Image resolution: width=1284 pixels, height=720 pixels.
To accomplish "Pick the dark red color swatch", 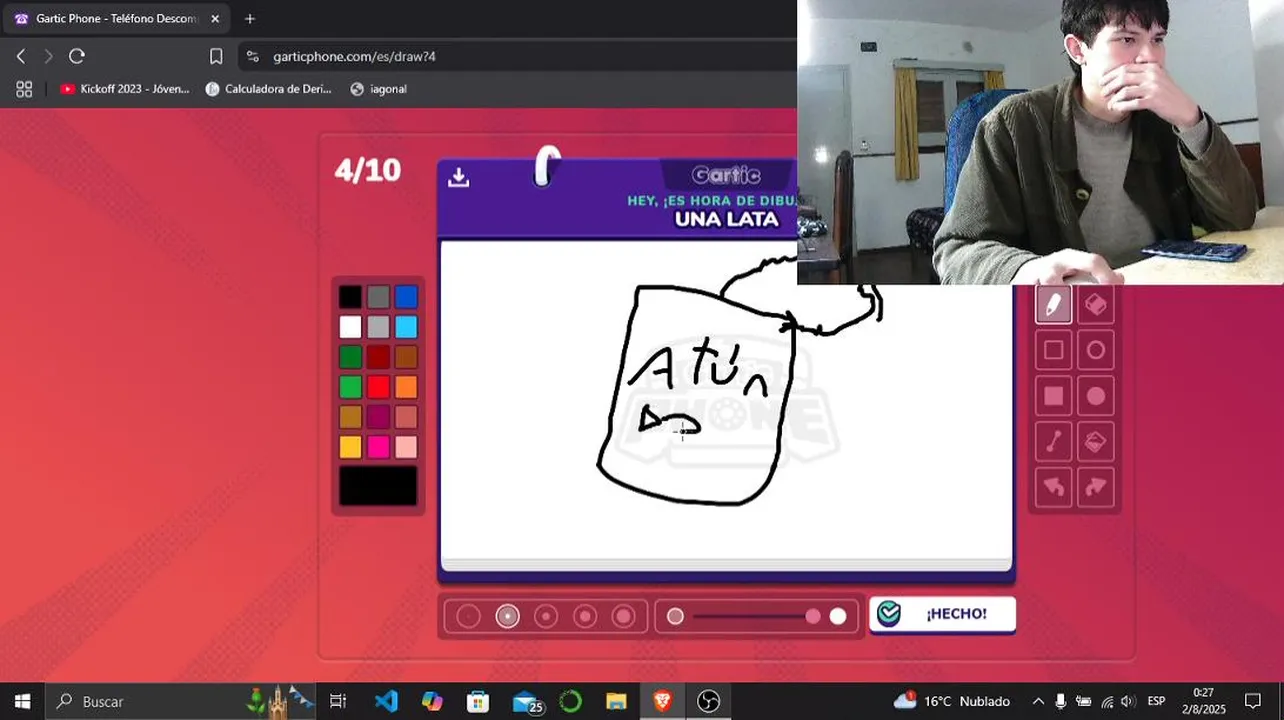I will coord(378,357).
